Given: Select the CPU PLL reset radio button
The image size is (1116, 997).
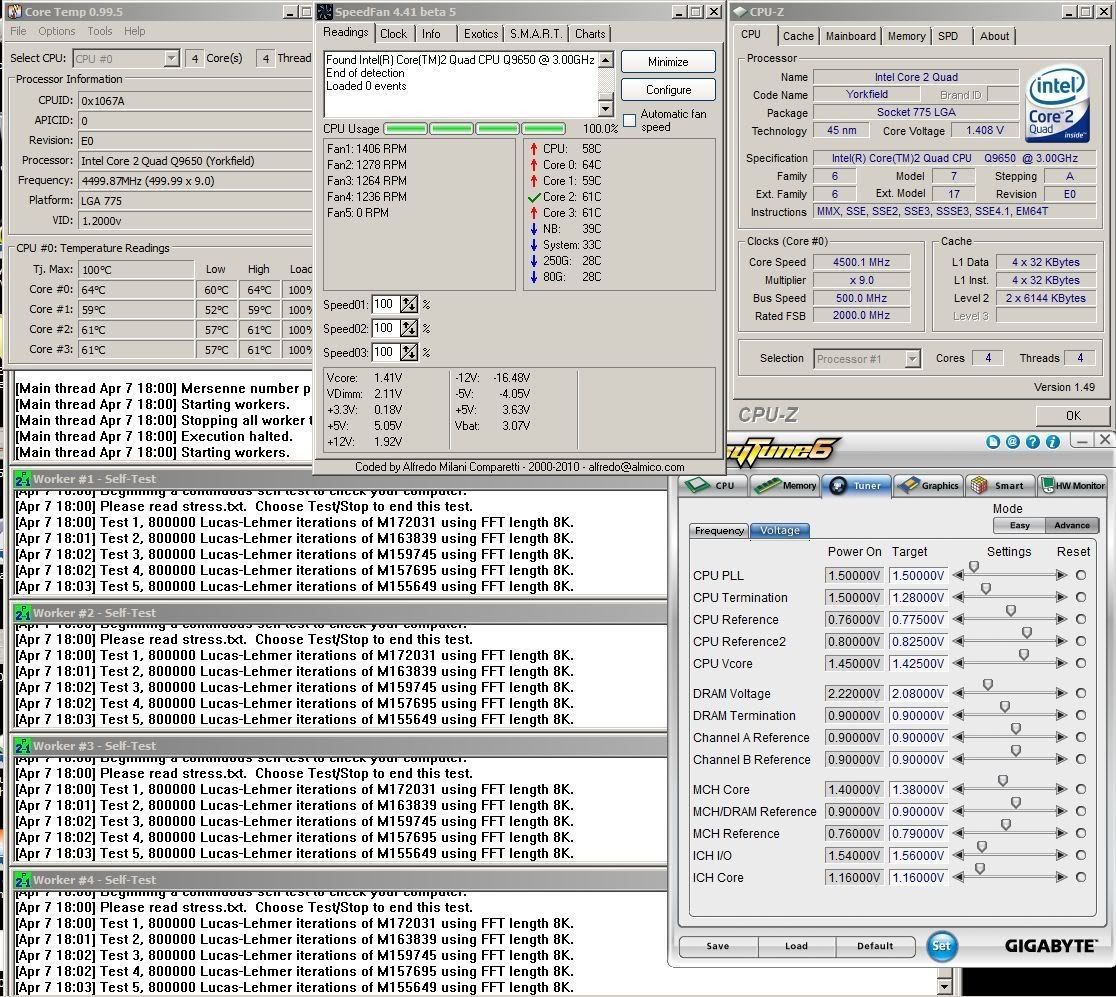Looking at the screenshot, I should point(1081,575).
